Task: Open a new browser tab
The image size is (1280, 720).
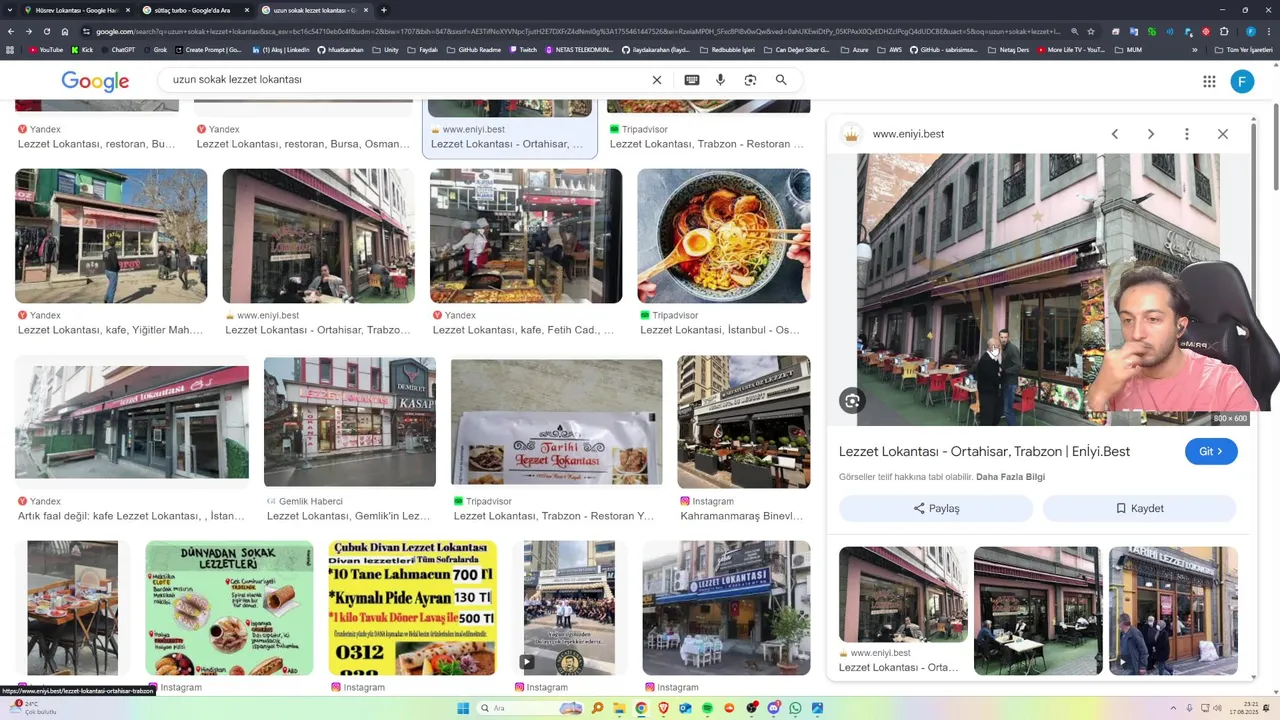Action: [383, 10]
